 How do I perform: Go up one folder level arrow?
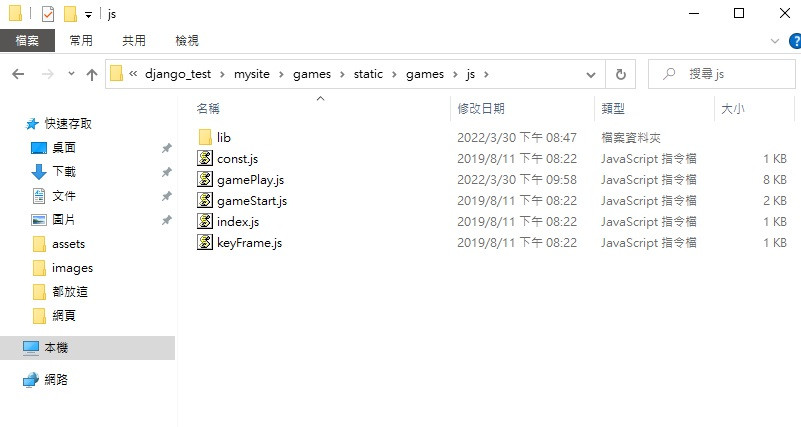(x=92, y=75)
